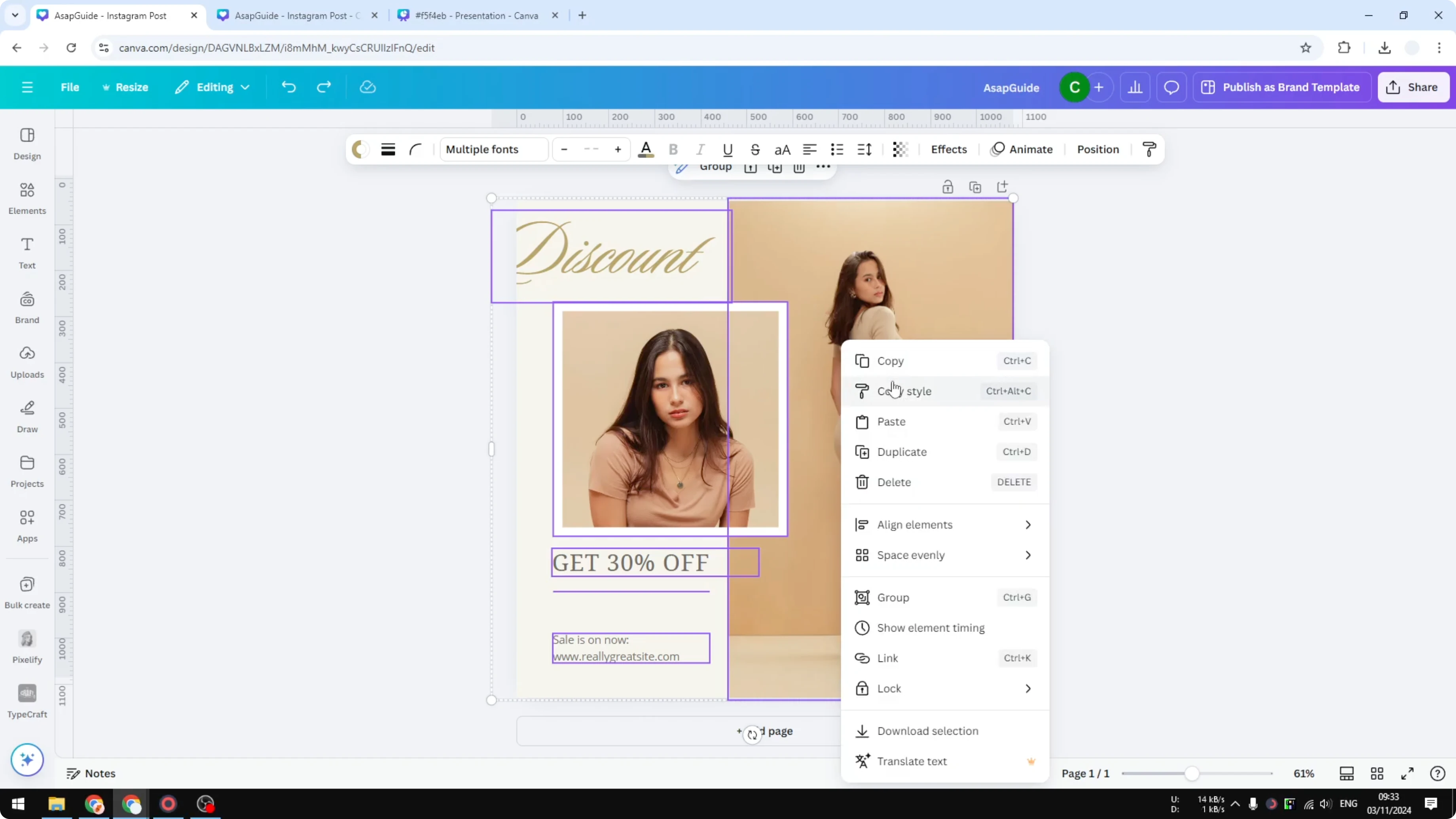Screen dimensions: 1456x819
Task: Open the File menu
Action: [70, 87]
